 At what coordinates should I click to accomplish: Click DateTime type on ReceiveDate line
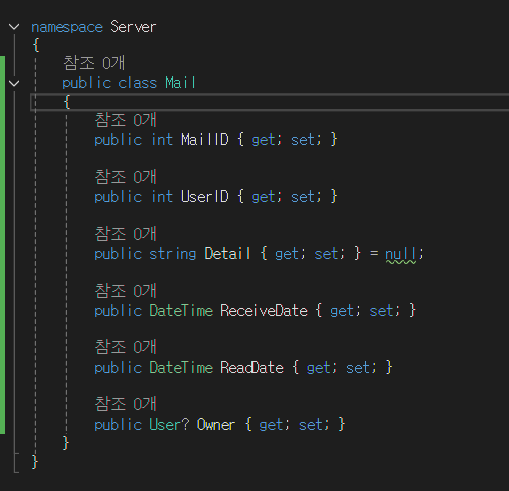[181, 311]
